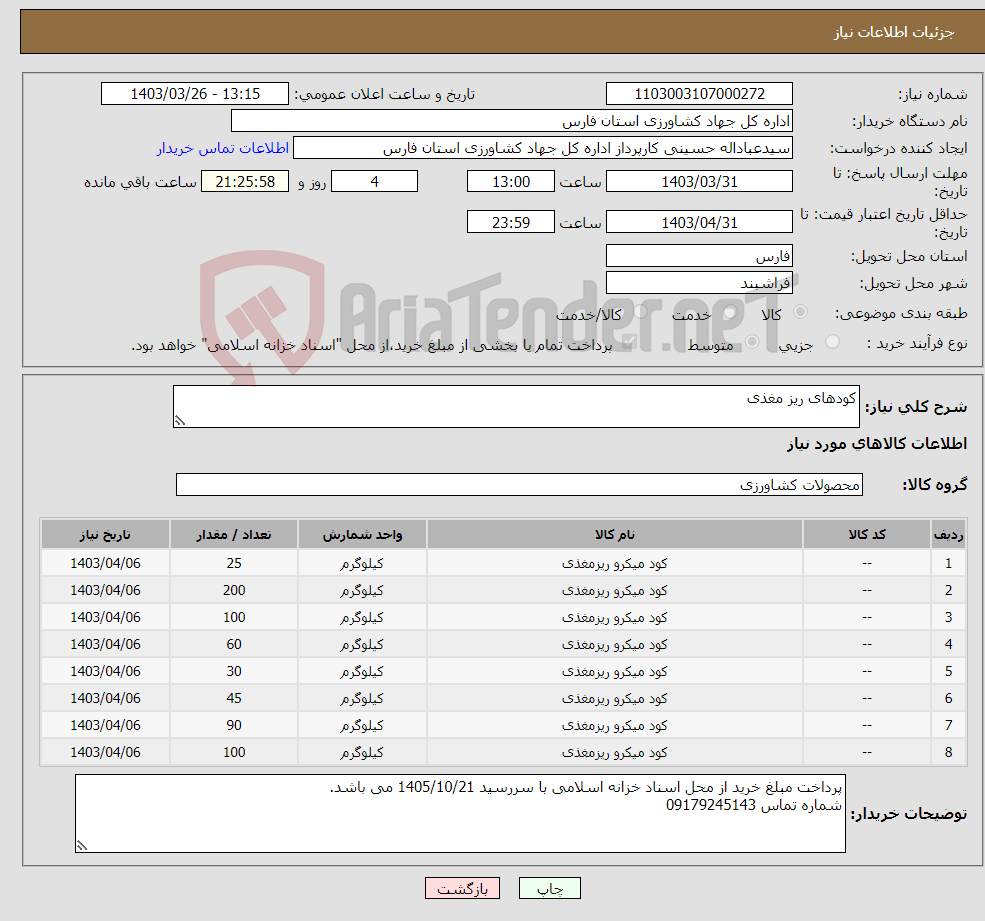This screenshot has height=921, width=985.
Task: Click the چاپ (print) button
Action: [550, 888]
